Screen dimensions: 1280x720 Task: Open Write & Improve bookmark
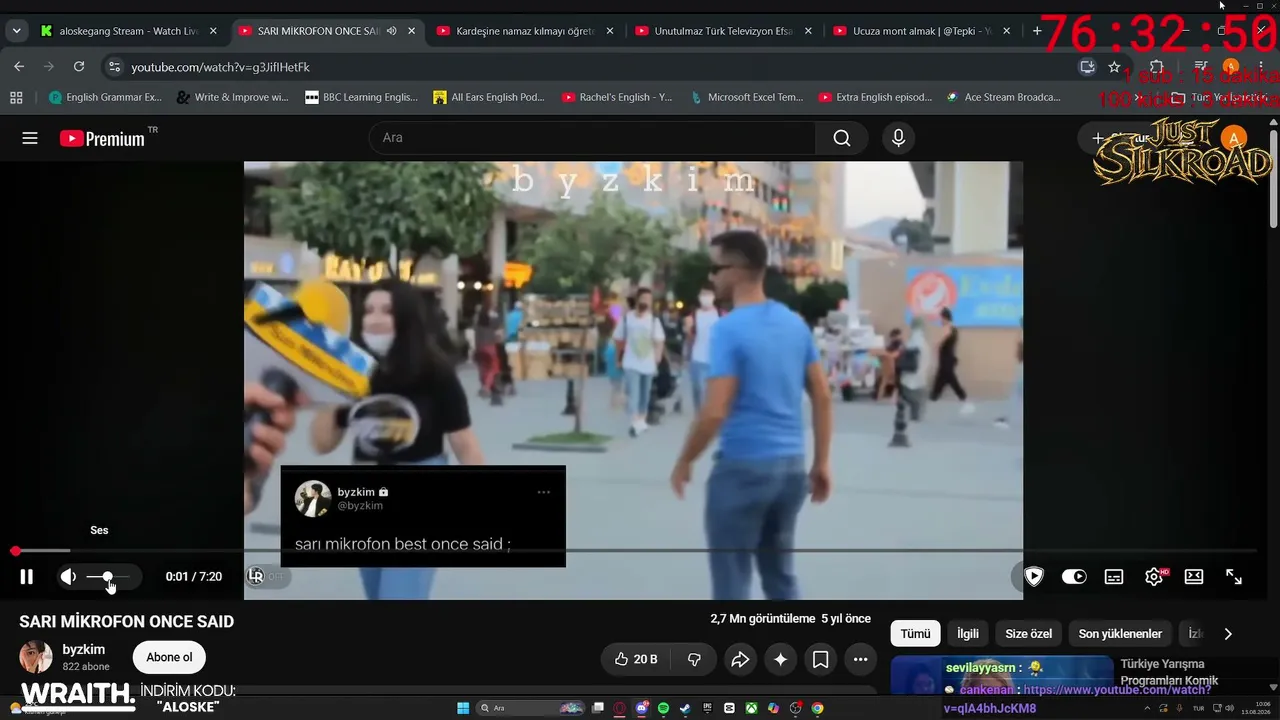232,97
